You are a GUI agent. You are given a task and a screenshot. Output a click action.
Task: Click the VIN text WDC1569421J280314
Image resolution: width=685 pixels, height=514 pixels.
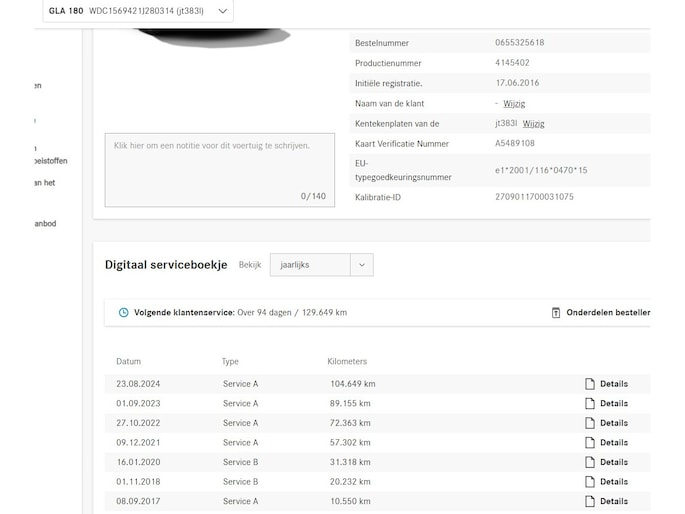pos(131,11)
